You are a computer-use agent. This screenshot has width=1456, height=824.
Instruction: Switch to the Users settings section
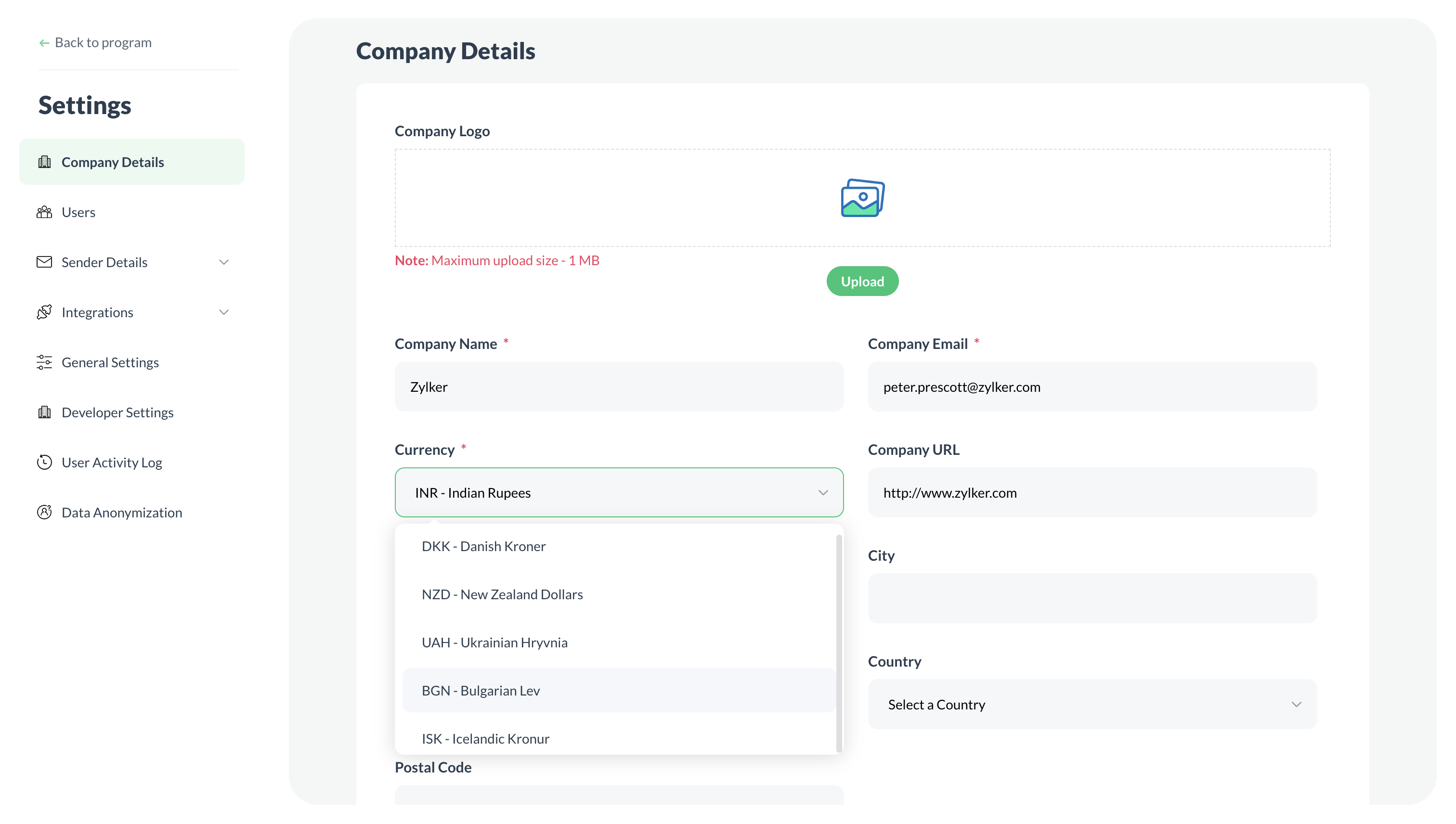point(78,212)
